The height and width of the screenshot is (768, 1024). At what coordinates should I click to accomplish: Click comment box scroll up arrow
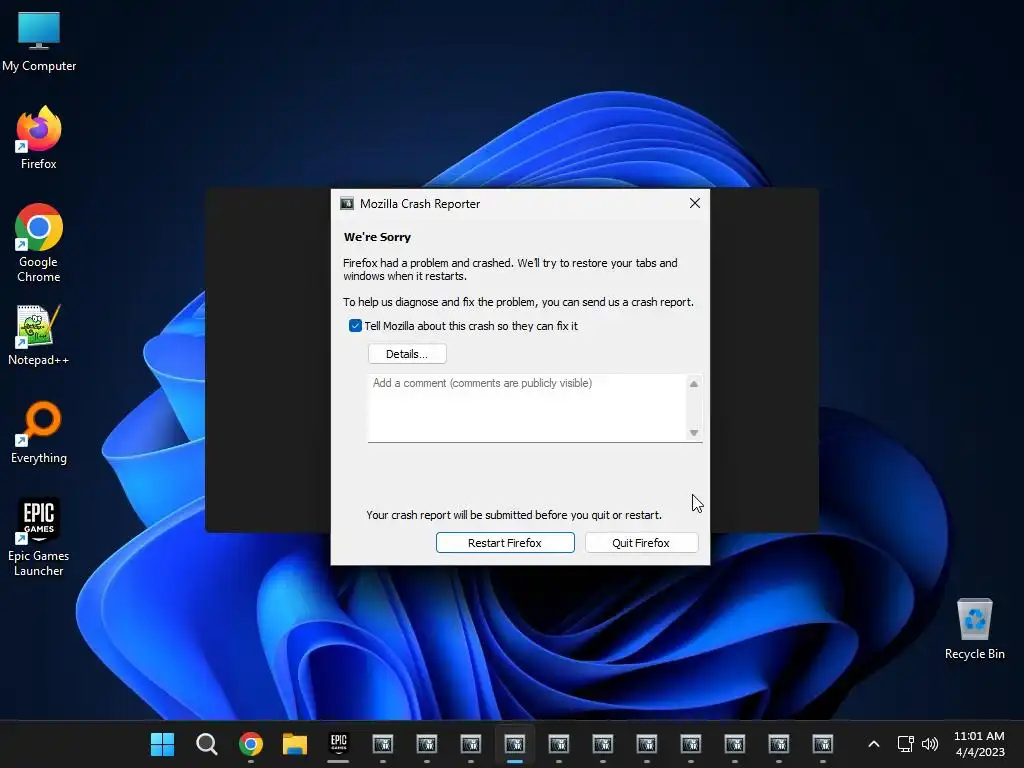point(694,384)
